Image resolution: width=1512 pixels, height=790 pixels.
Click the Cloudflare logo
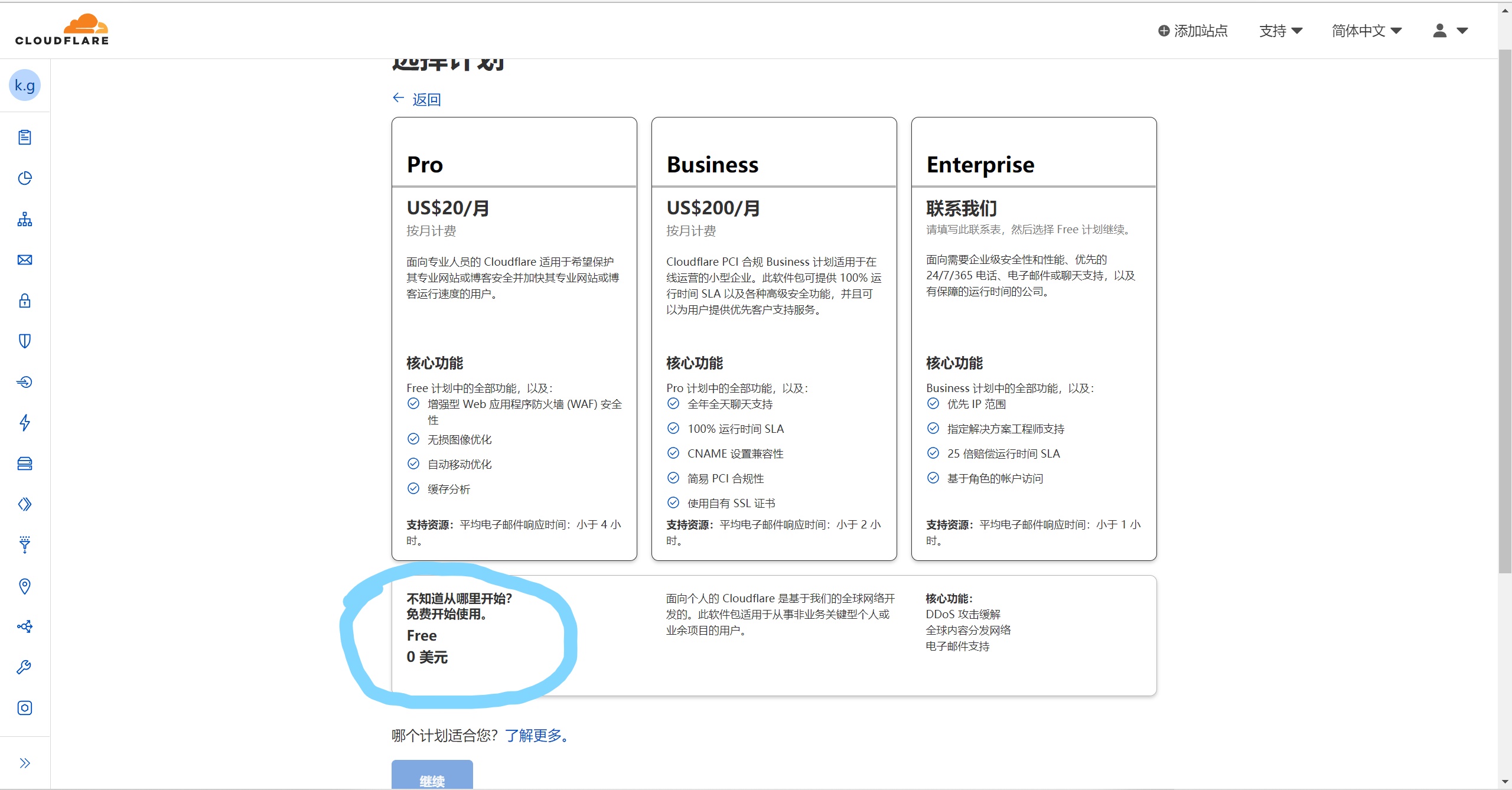(x=61, y=28)
